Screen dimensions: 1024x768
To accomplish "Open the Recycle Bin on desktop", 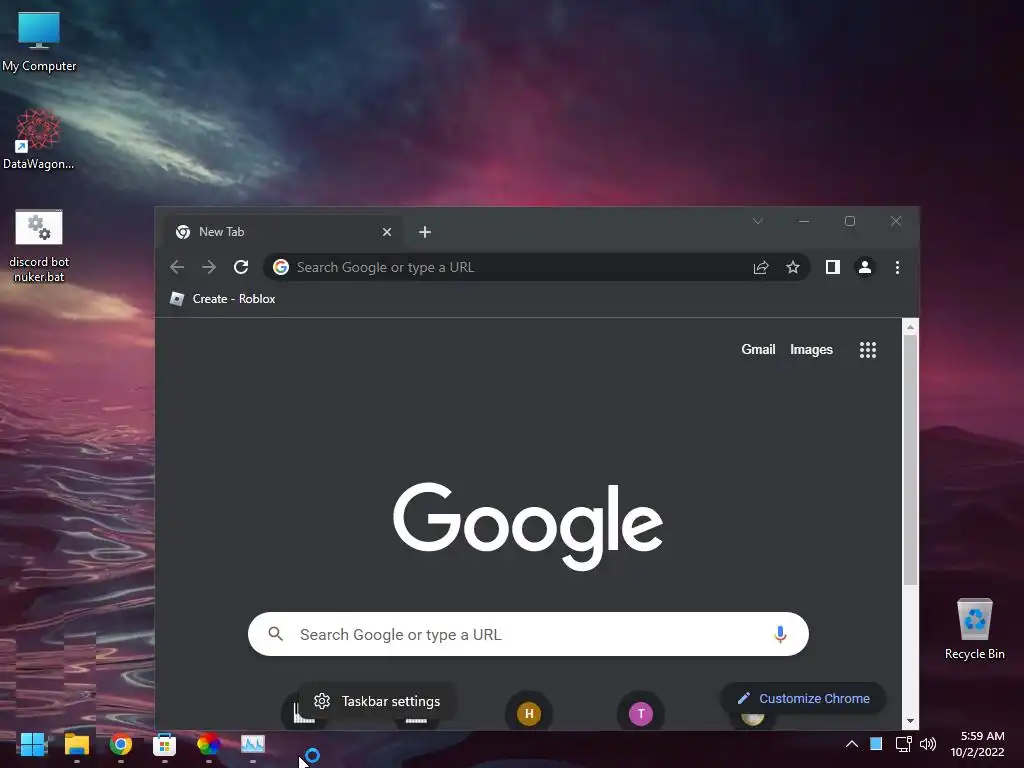I will pyautogui.click(x=974, y=628).
